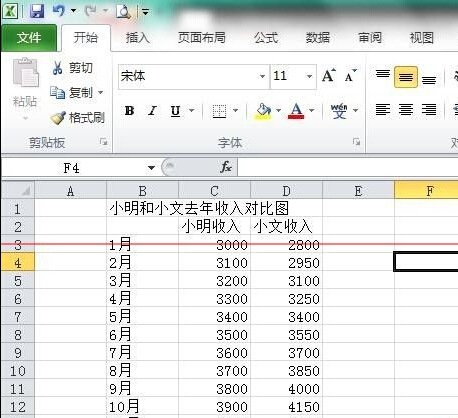Open the font size 11 dropdown

[x=309, y=76]
